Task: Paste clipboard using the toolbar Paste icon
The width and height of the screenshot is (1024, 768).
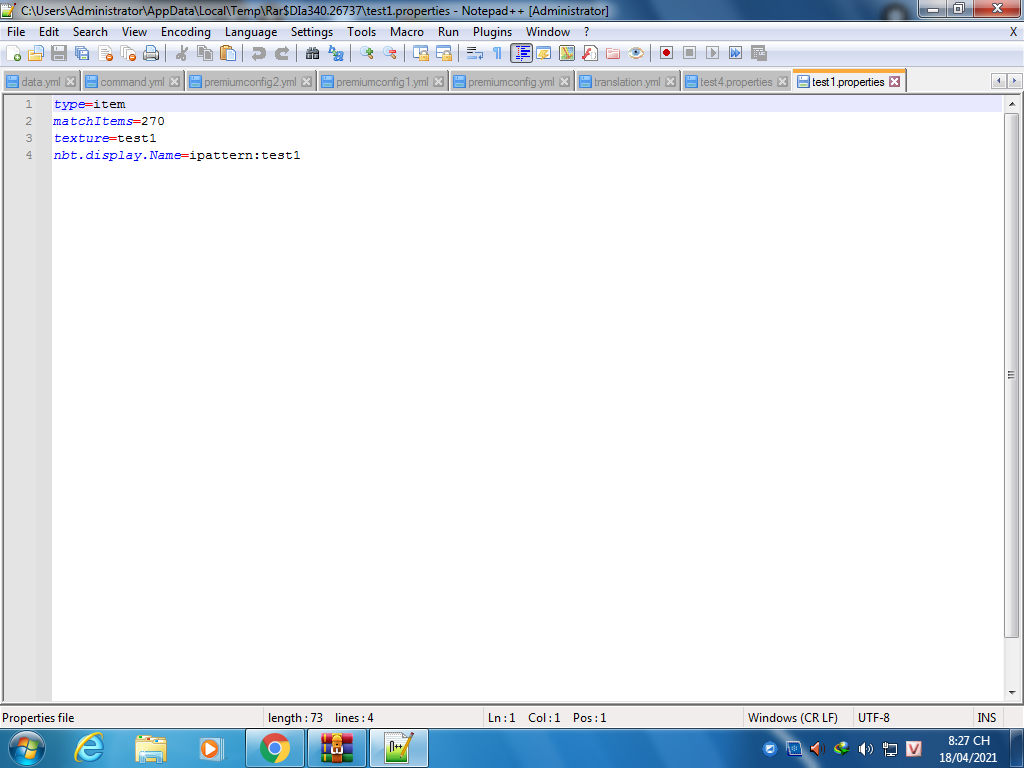Action: click(x=228, y=54)
